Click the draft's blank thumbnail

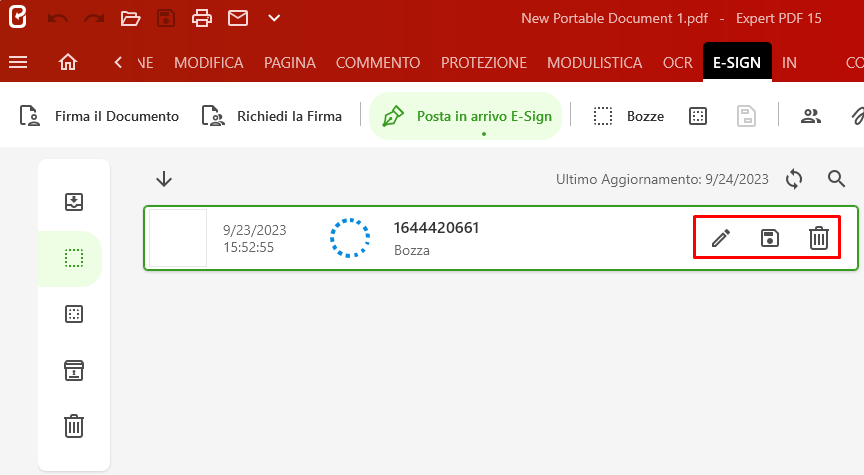(178, 238)
